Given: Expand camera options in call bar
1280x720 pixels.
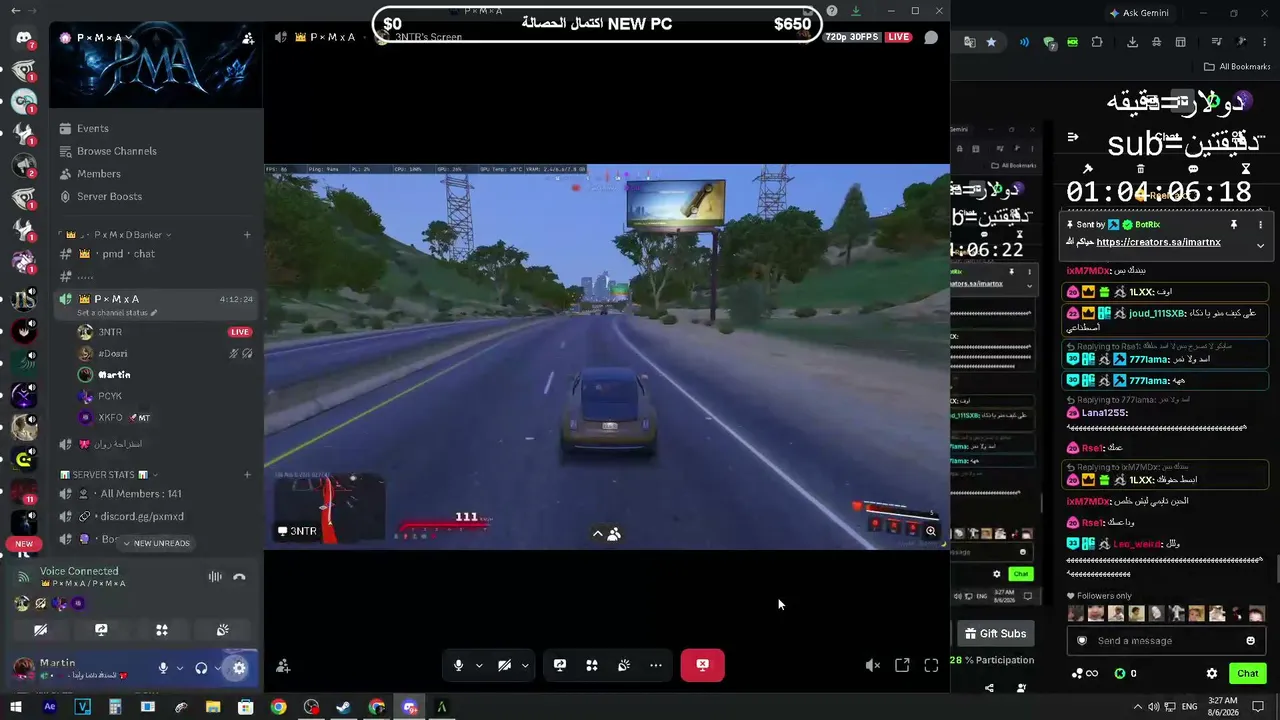Looking at the screenshot, I should pos(525,666).
